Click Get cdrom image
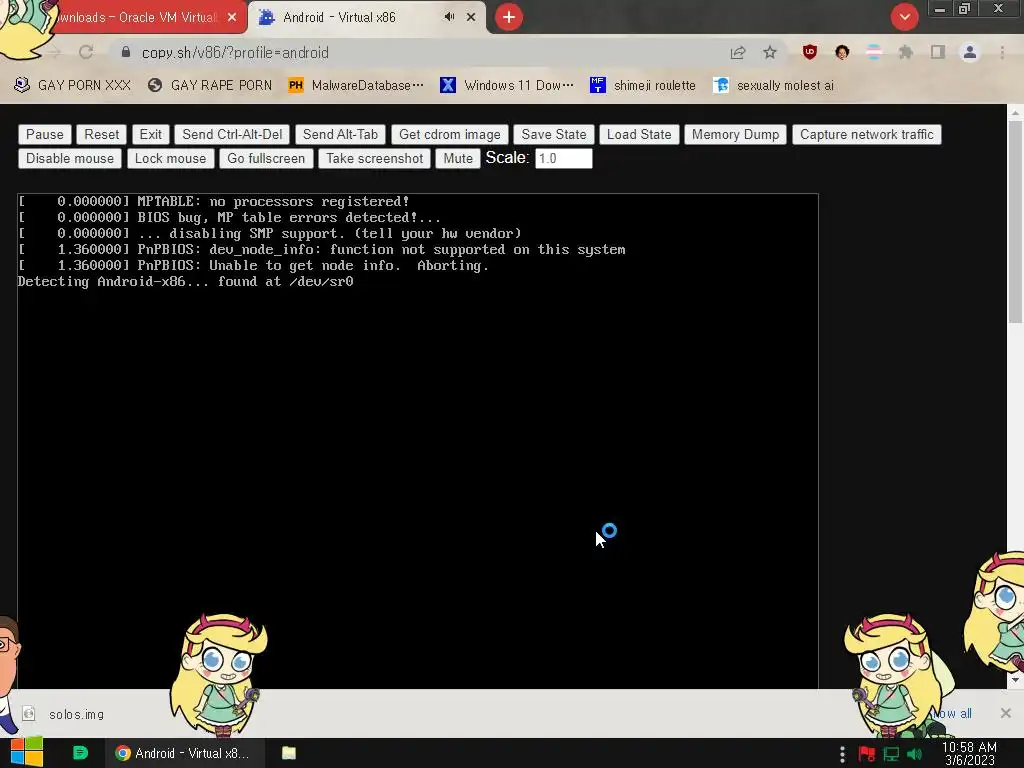The image size is (1024, 768). (449, 135)
